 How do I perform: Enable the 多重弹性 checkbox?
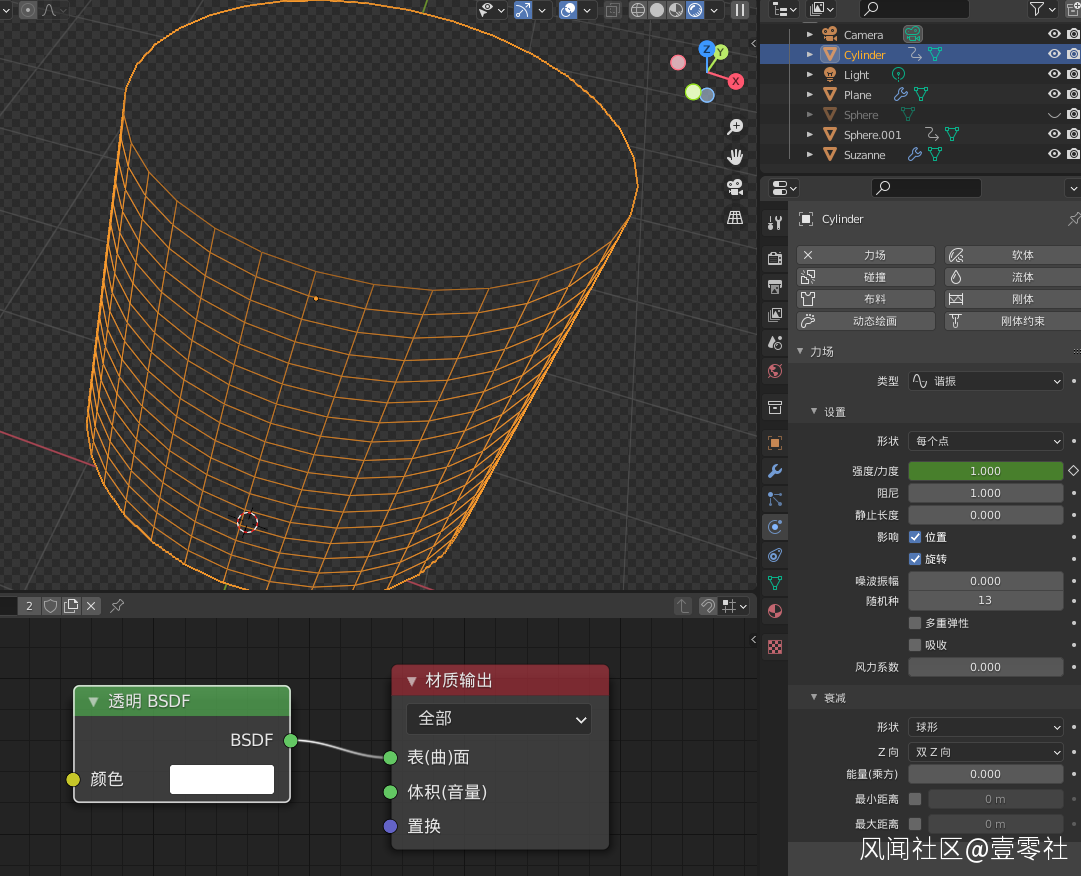pyautogui.click(x=914, y=623)
